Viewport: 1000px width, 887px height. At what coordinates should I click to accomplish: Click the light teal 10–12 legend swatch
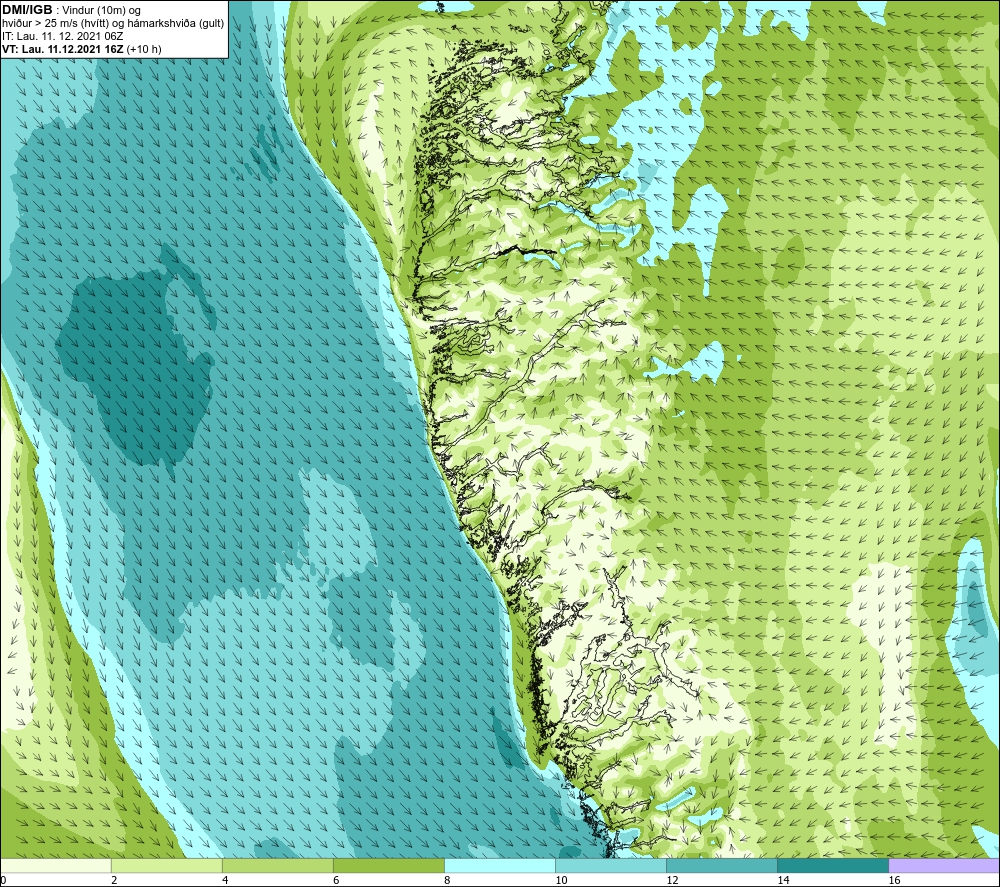click(611, 866)
